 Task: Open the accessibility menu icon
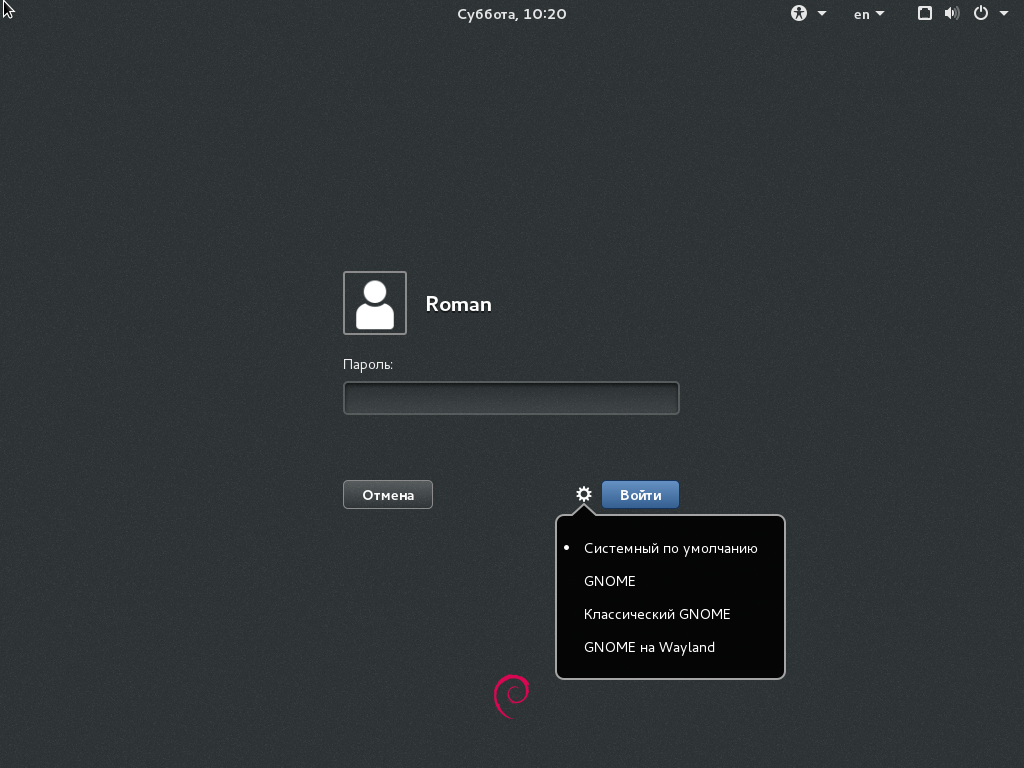click(799, 14)
